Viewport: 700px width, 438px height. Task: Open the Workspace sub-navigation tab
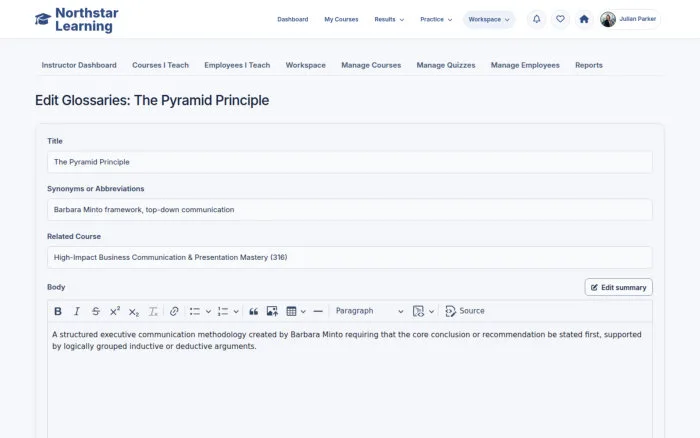click(306, 65)
